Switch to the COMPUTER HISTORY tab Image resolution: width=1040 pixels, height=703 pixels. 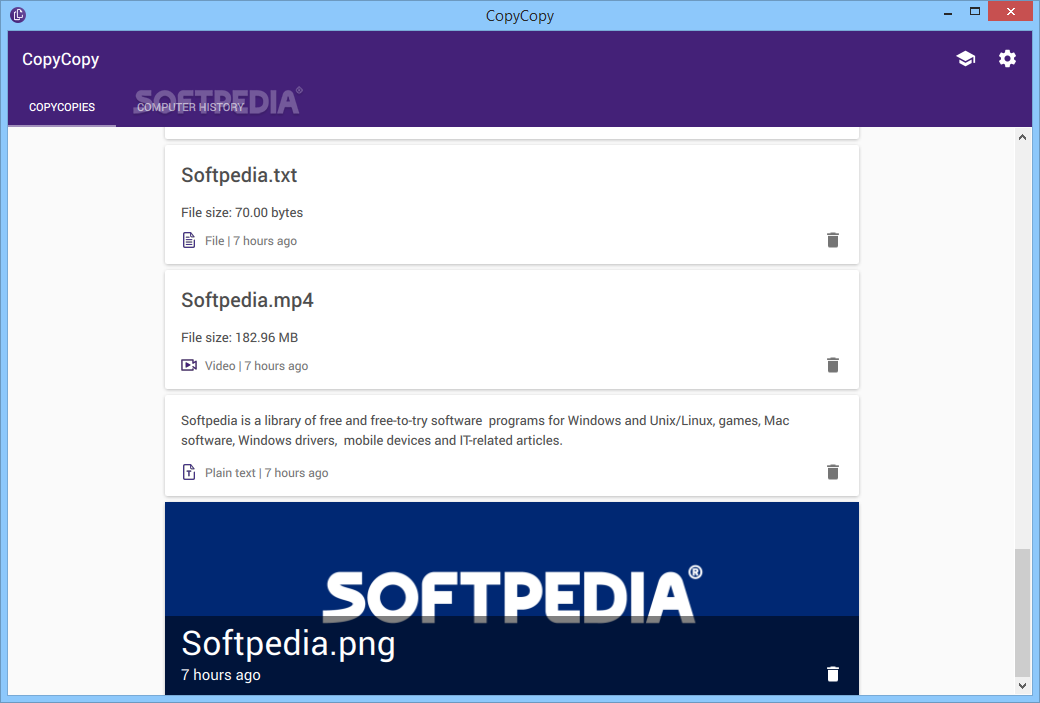(190, 107)
